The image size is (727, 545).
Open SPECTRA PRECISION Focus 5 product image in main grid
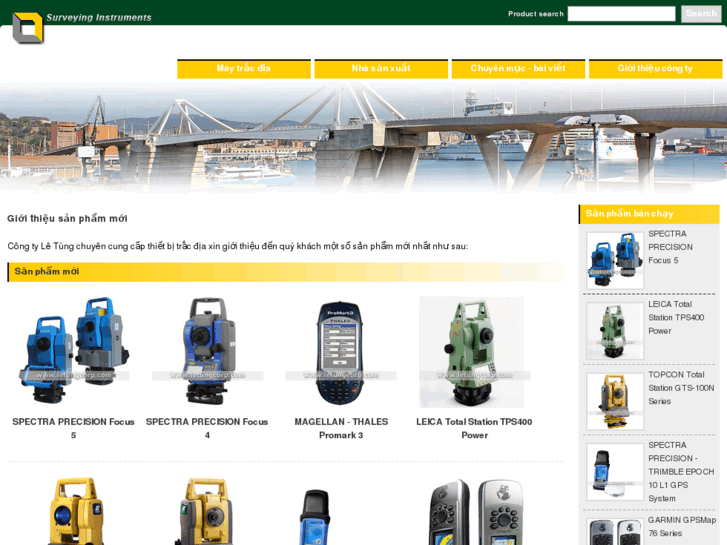click(x=74, y=351)
